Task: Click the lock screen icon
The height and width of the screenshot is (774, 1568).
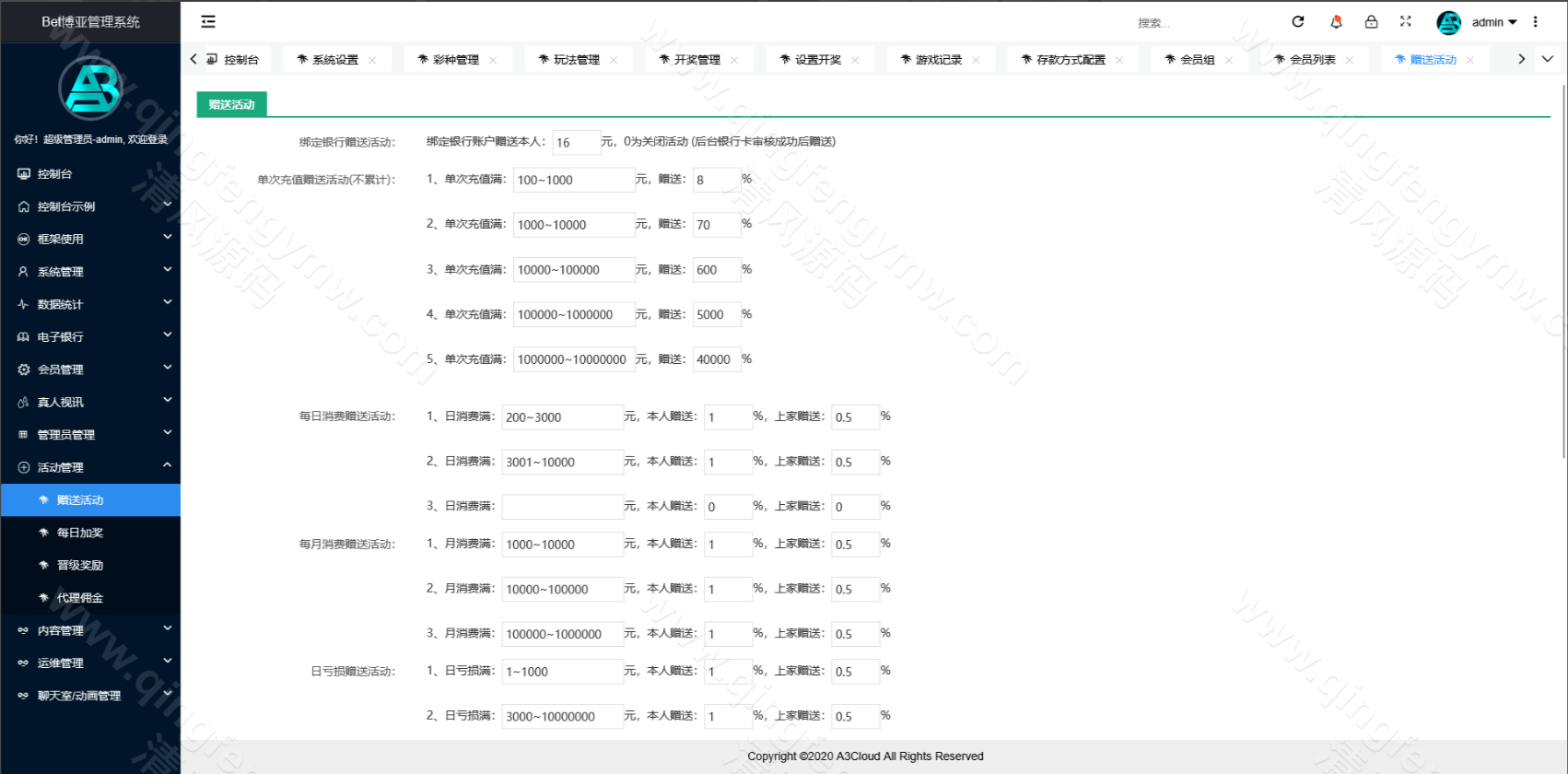Action: tap(1371, 21)
